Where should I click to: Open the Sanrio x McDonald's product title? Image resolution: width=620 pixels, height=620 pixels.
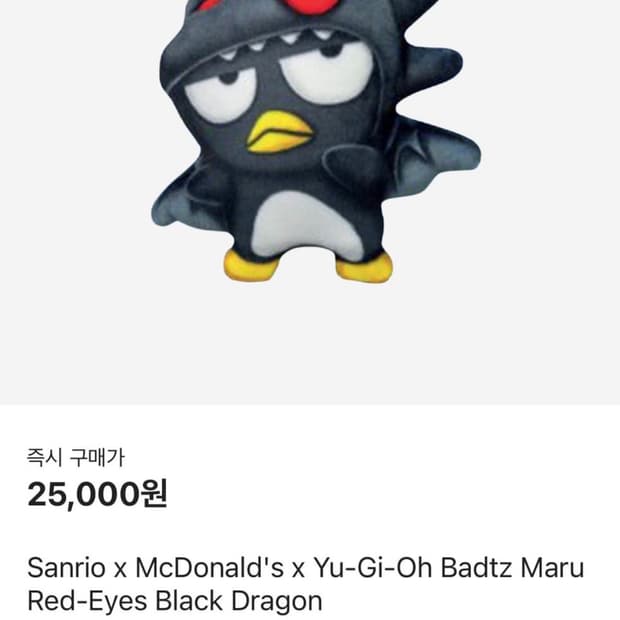pos(305,584)
